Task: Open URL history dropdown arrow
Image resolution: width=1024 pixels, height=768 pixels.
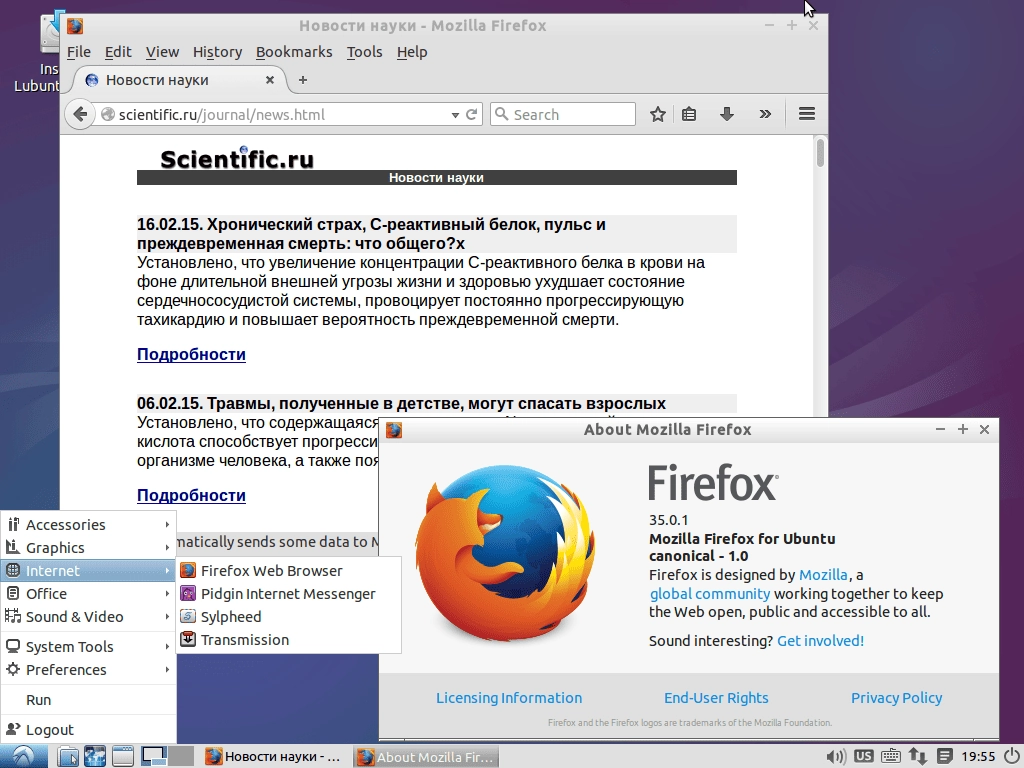Action: (455, 115)
